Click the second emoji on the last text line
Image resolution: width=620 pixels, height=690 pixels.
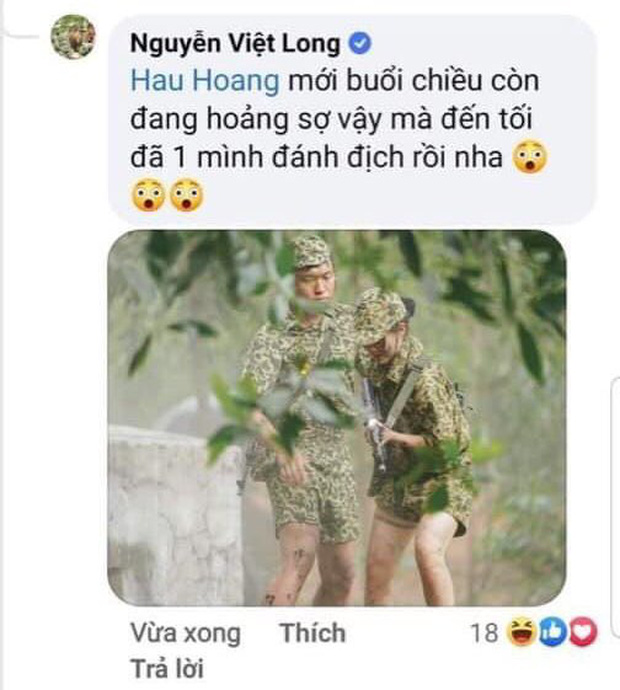pos(186,194)
